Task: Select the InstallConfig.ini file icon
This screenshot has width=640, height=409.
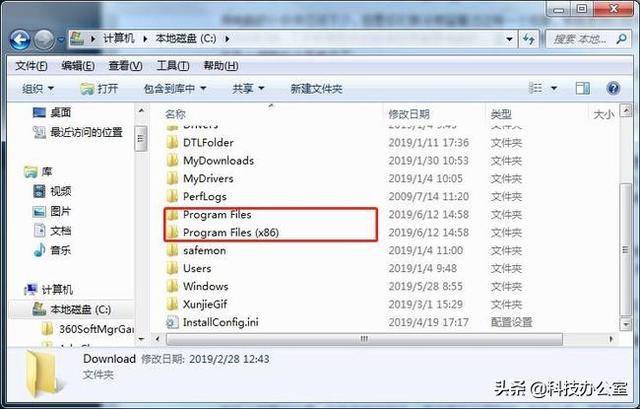Action: click(172, 322)
